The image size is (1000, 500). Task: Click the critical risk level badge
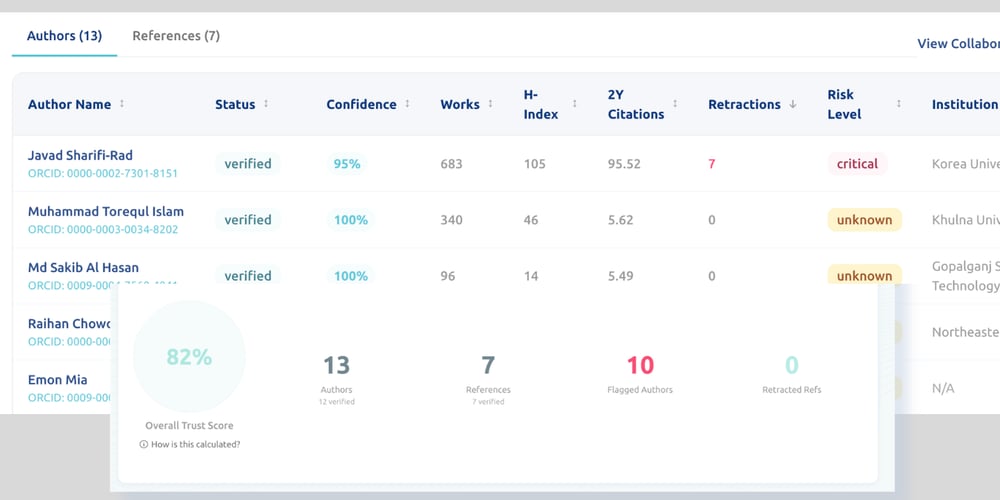(x=857, y=164)
